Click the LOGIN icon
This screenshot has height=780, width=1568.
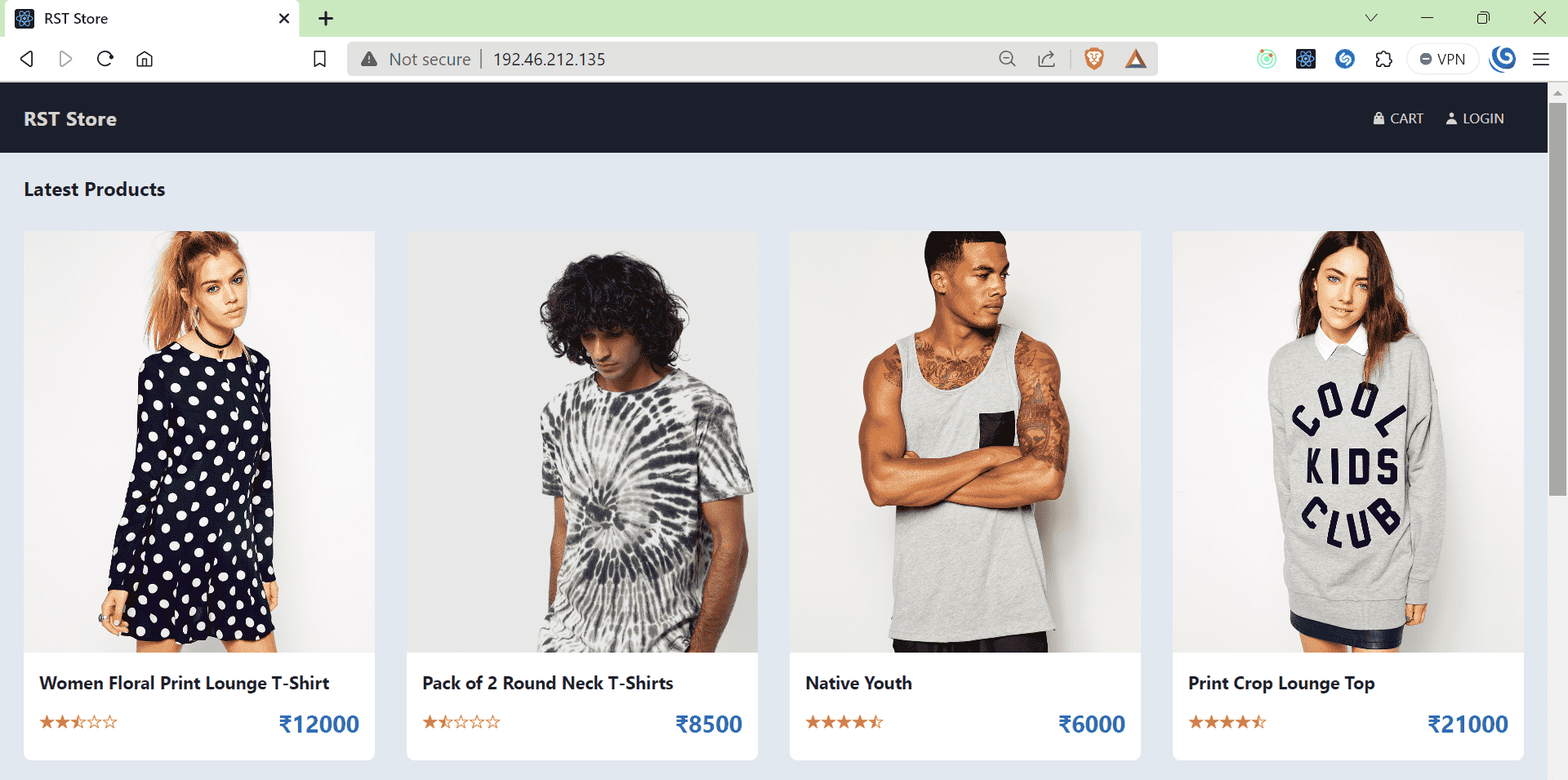coord(1452,118)
